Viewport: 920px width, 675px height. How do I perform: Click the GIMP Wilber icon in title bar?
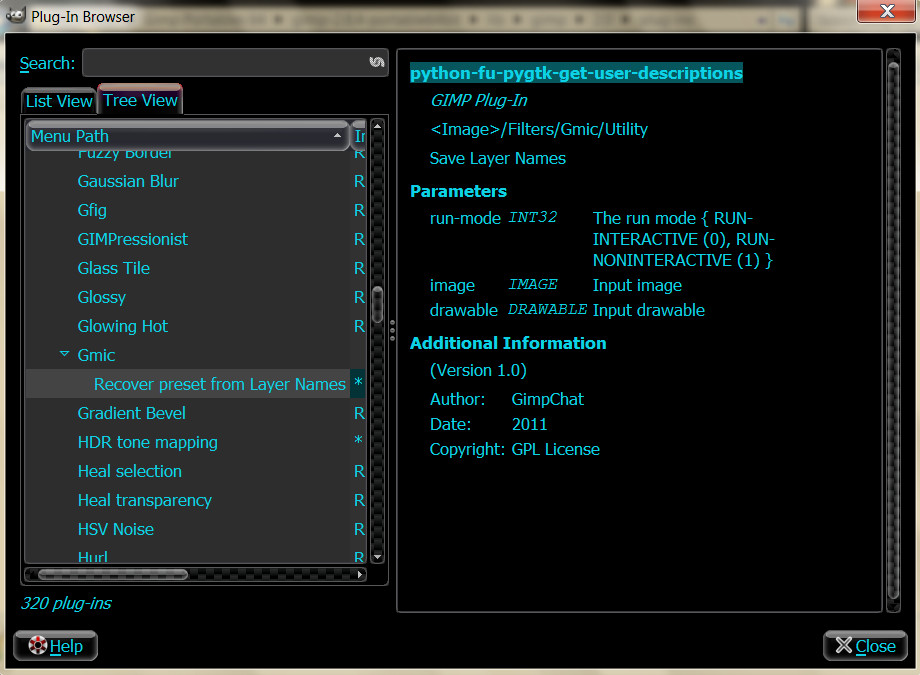(x=16, y=15)
